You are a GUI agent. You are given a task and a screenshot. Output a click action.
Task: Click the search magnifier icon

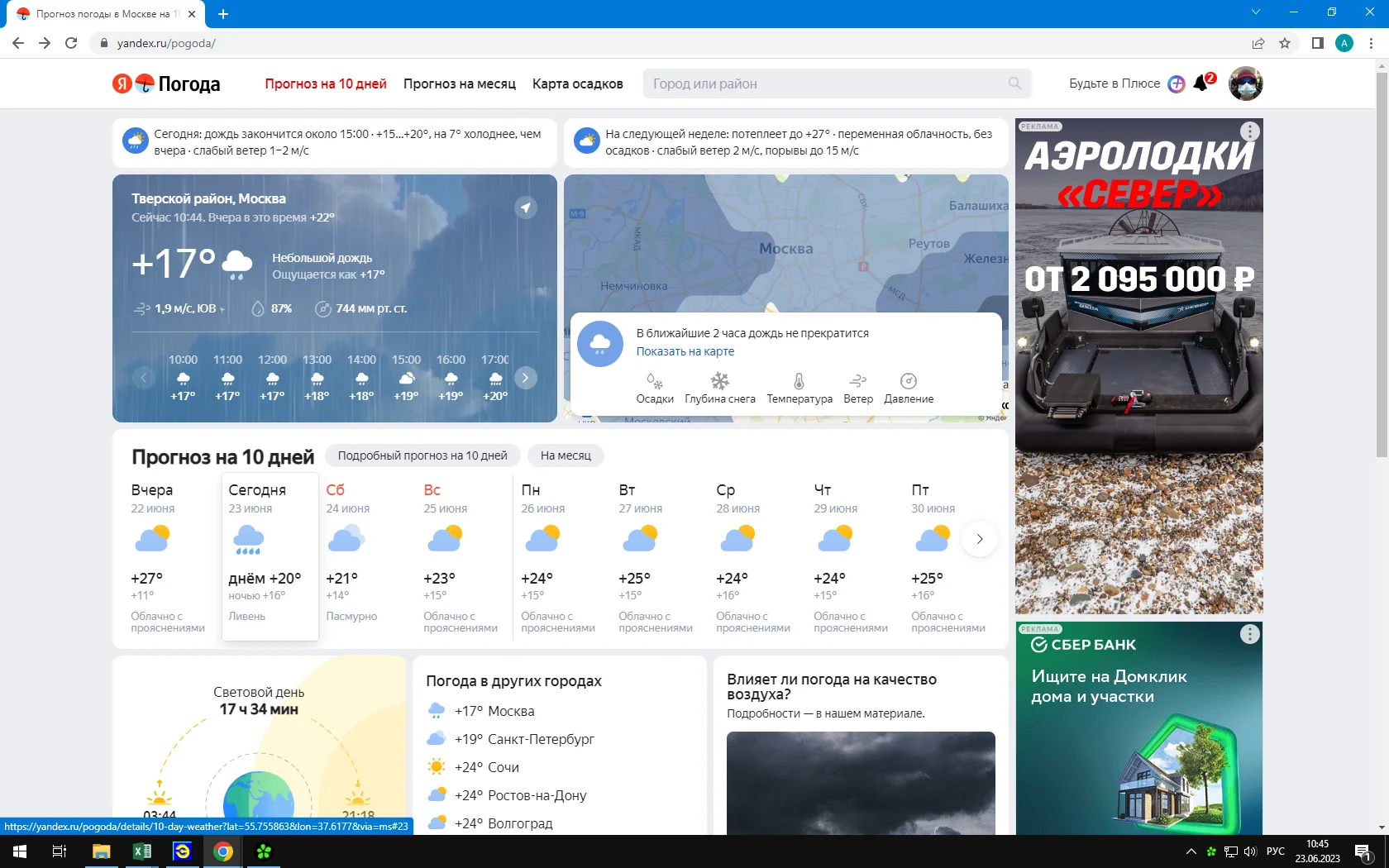(1014, 83)
